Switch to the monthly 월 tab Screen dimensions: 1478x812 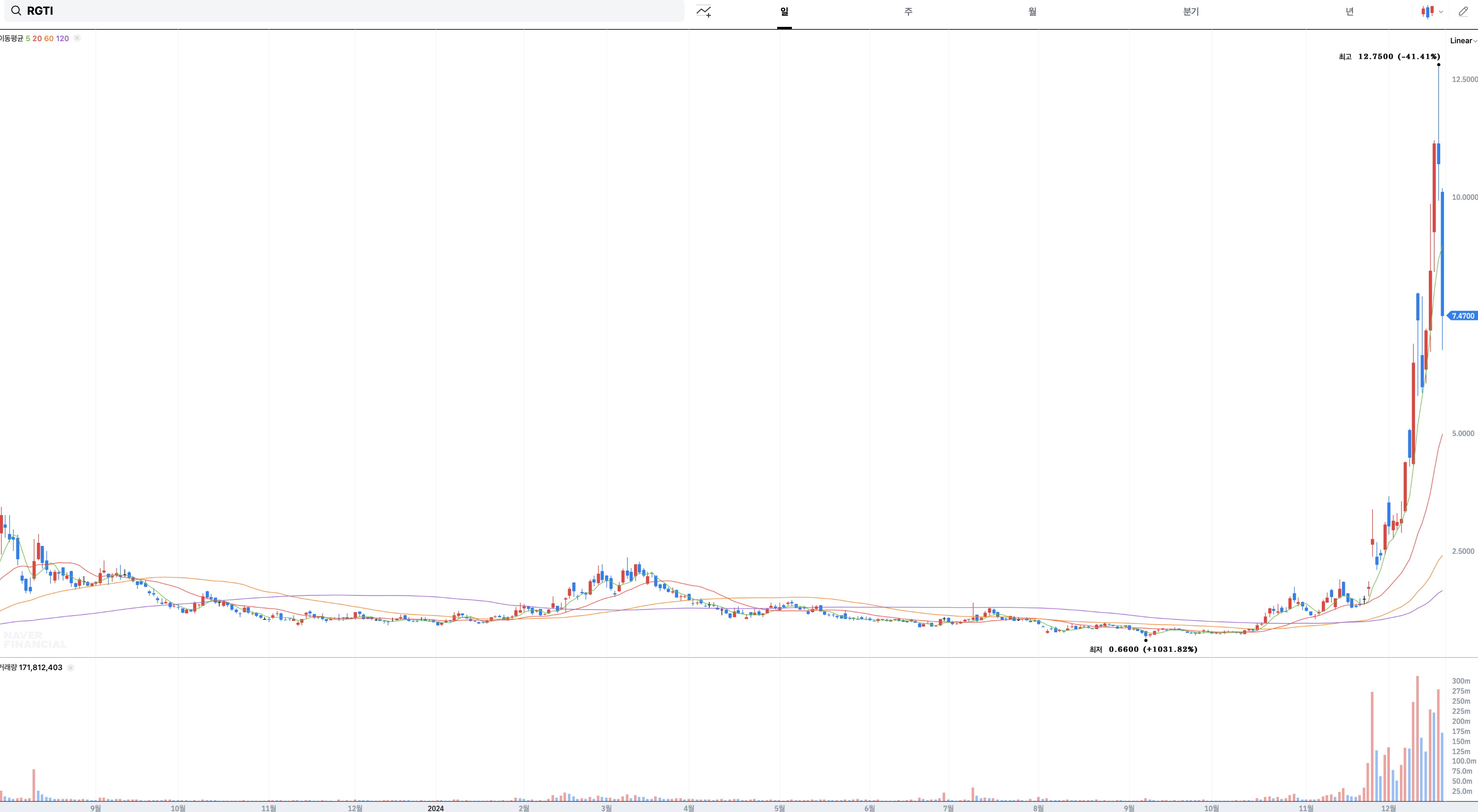1032,11
